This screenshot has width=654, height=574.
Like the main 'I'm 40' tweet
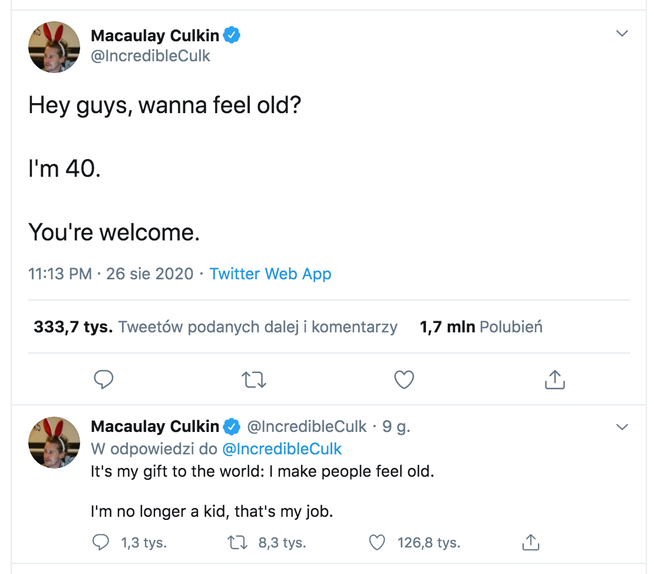click(x=404, y=380)
